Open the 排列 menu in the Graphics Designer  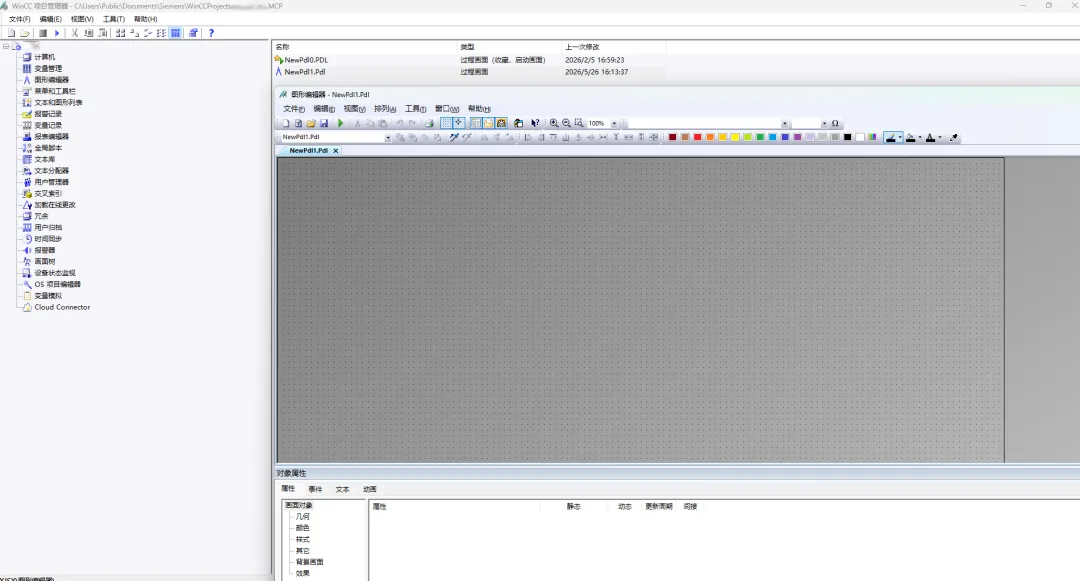click(x=385, y=109)
